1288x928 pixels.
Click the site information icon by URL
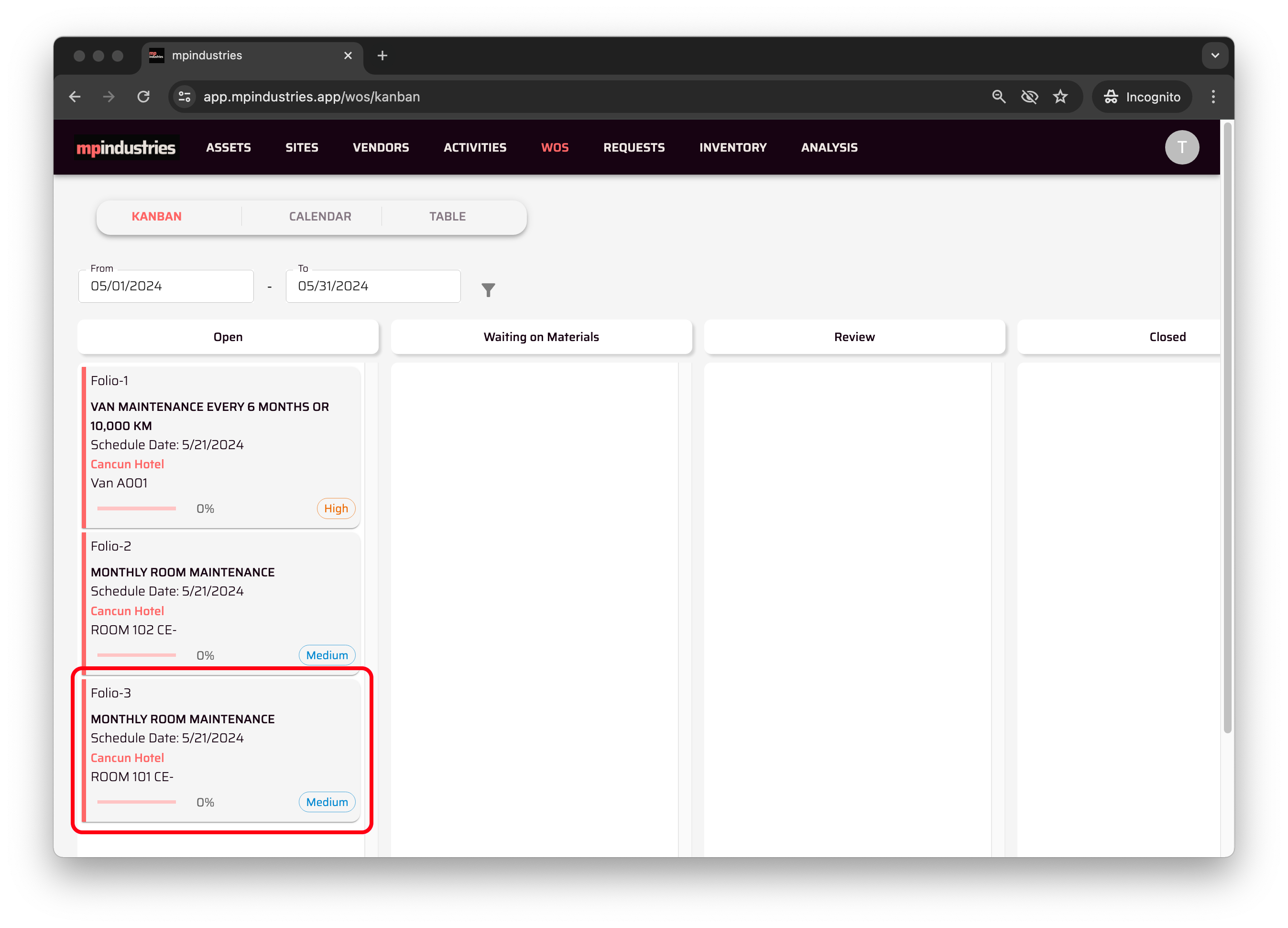point(185,97)
